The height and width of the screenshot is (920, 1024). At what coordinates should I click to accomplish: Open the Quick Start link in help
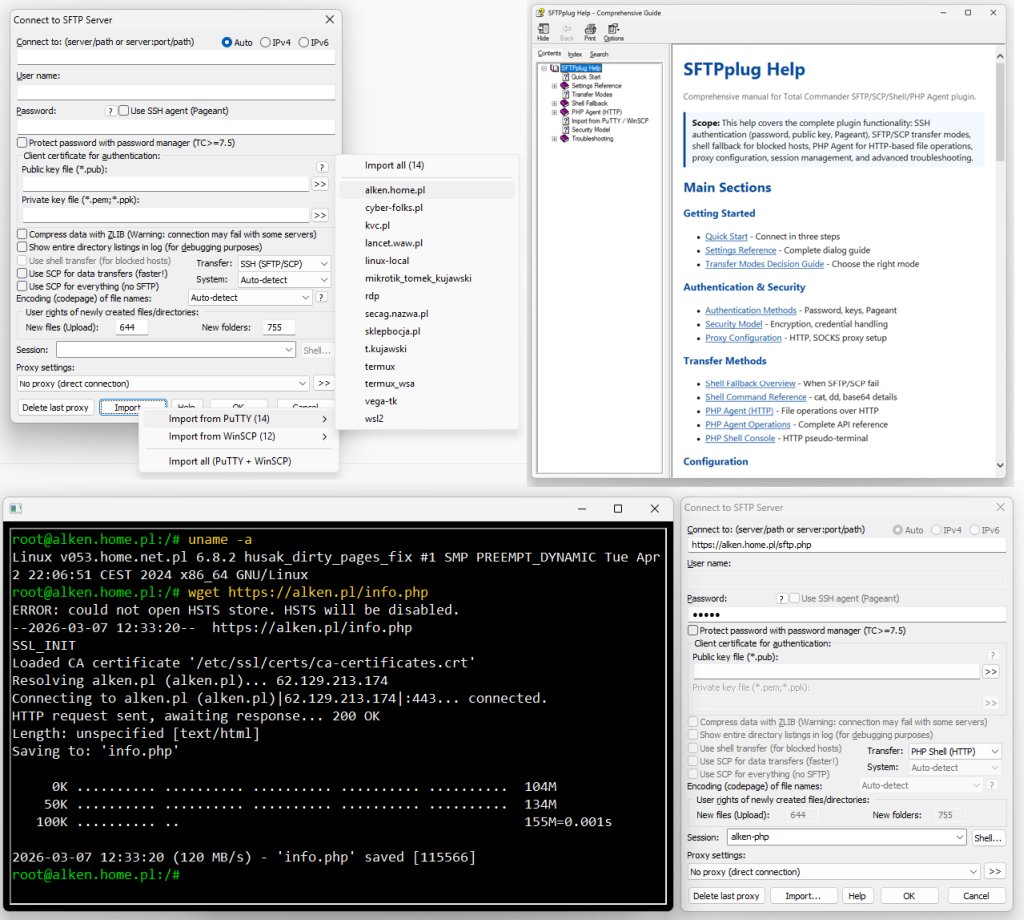coord(726,236)
